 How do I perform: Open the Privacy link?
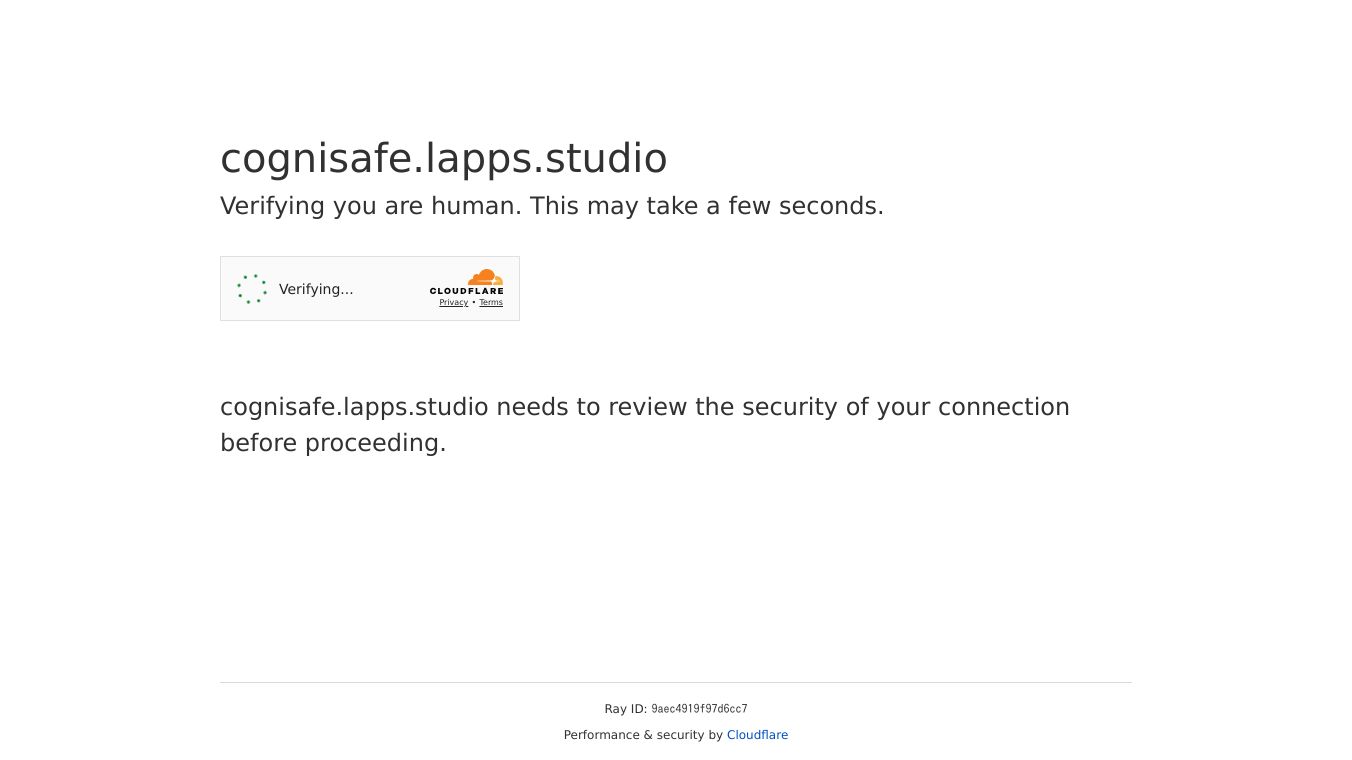453,302
